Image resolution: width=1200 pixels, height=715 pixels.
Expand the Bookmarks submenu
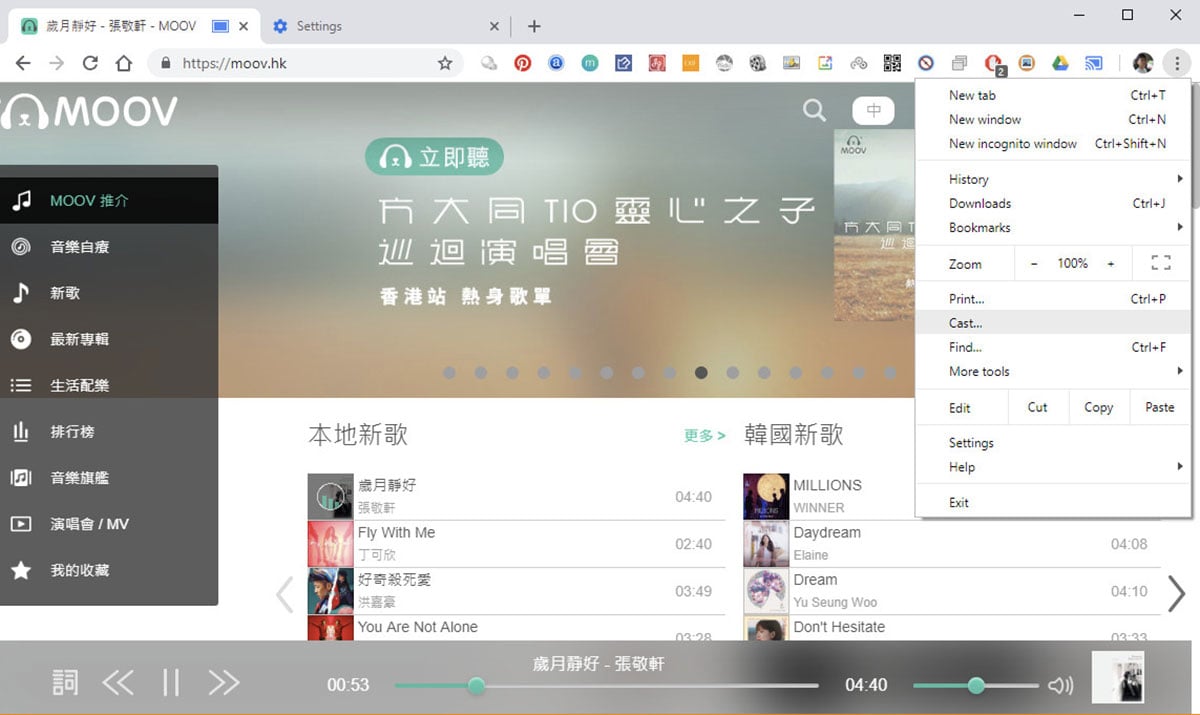[1053, 227]
